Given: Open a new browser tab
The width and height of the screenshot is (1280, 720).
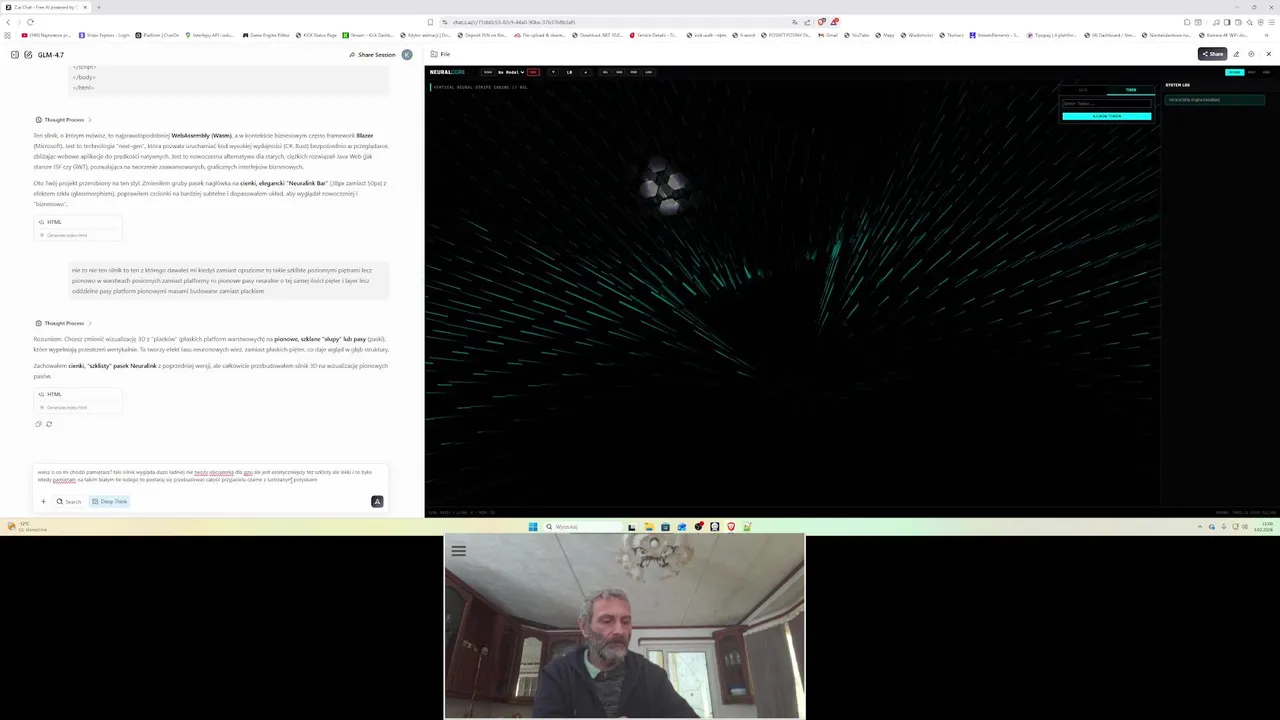Looking at the screenshot, I should coord(99,7).
